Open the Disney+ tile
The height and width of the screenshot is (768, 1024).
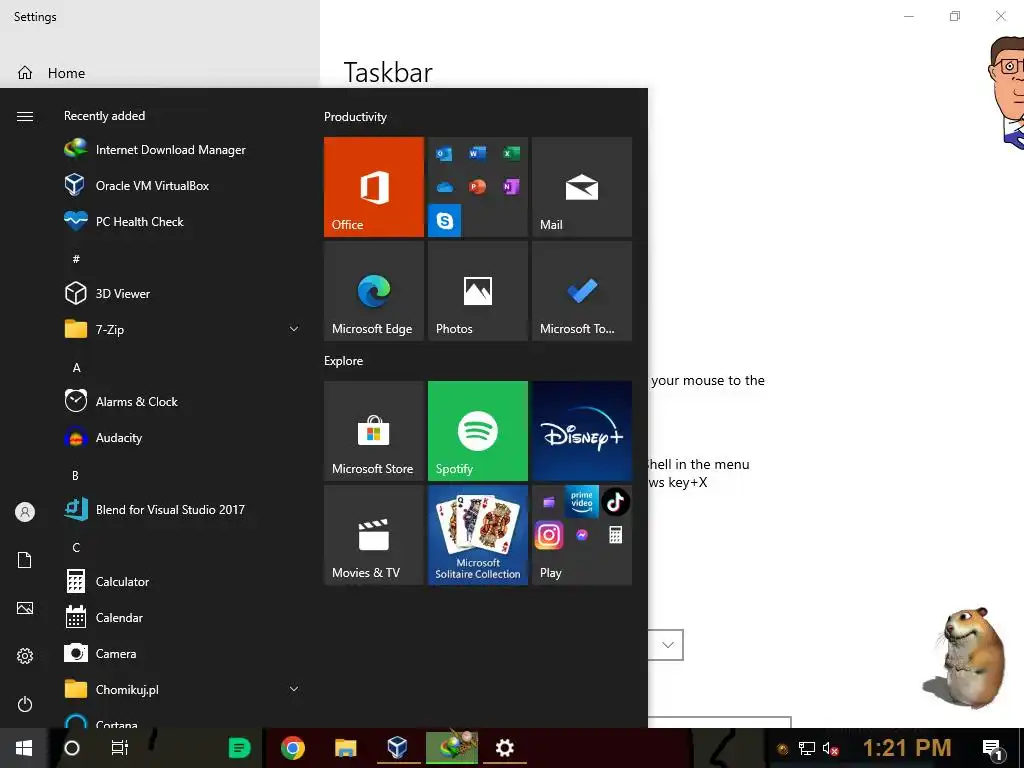coord(582,431)
